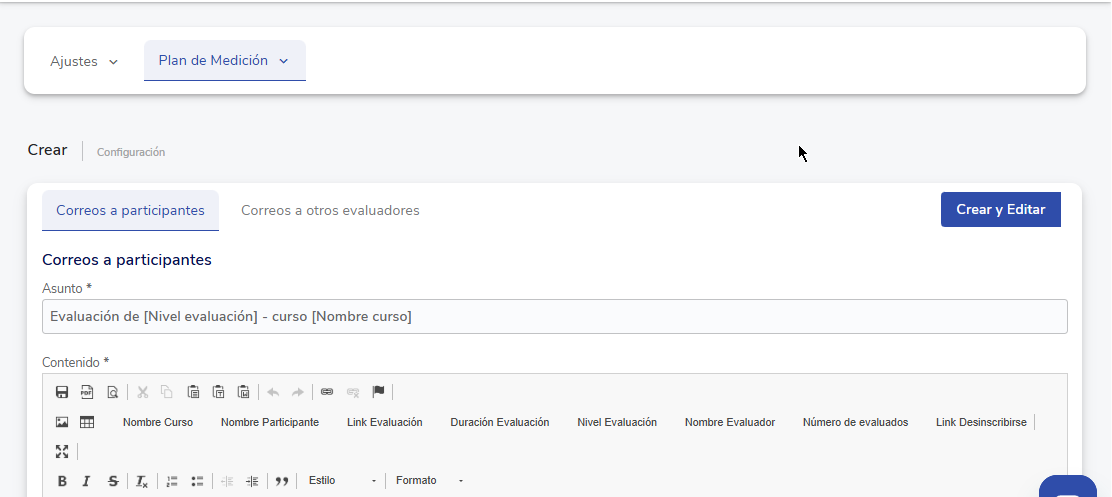This screenshot has width=1112, height=497.
Task: Click the Asunto subject input field
Action: pyautogui.click(x=554, y=317)
